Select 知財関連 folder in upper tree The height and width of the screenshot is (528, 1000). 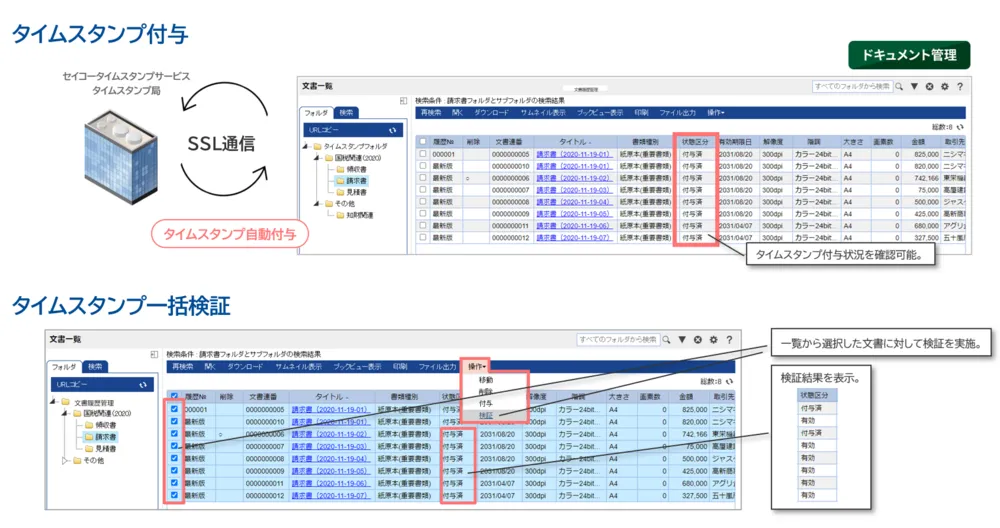point(355,215)
